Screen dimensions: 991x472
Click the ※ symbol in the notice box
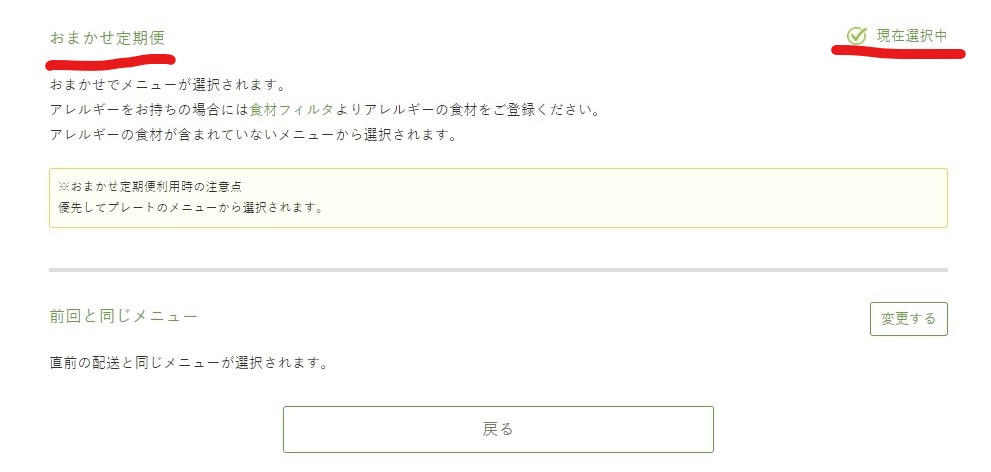[x=62, y=187]
